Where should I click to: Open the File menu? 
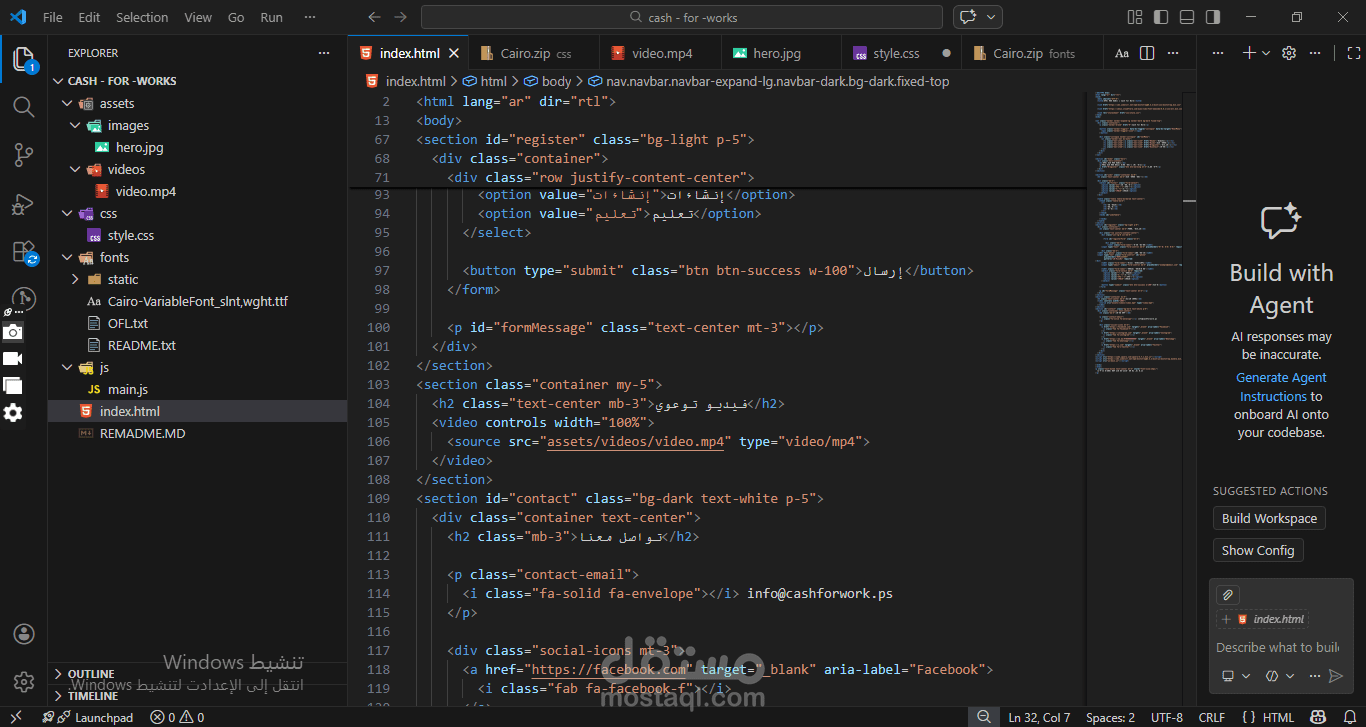(53, 17)
